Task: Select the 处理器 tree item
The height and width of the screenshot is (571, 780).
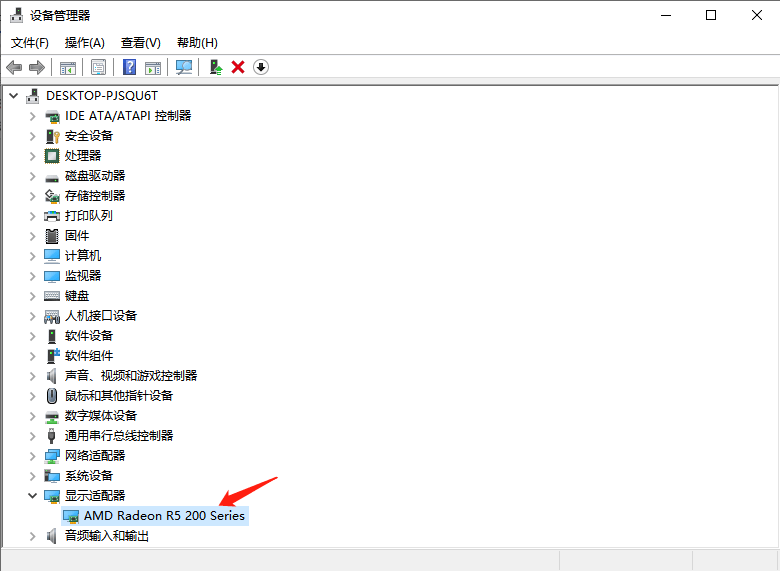Action: point(83,155)
